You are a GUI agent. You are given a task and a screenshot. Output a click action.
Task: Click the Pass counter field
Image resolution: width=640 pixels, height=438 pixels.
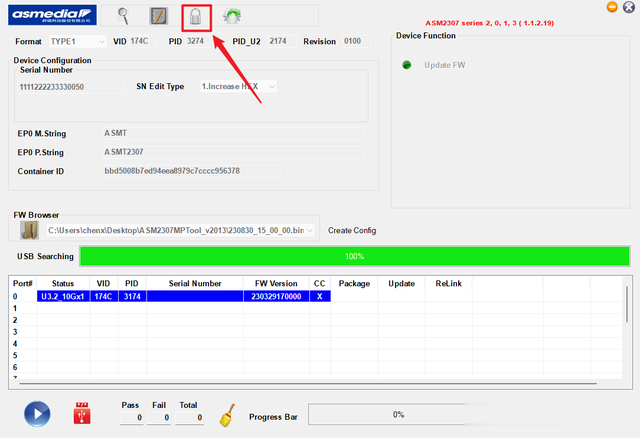coord(131,418)
